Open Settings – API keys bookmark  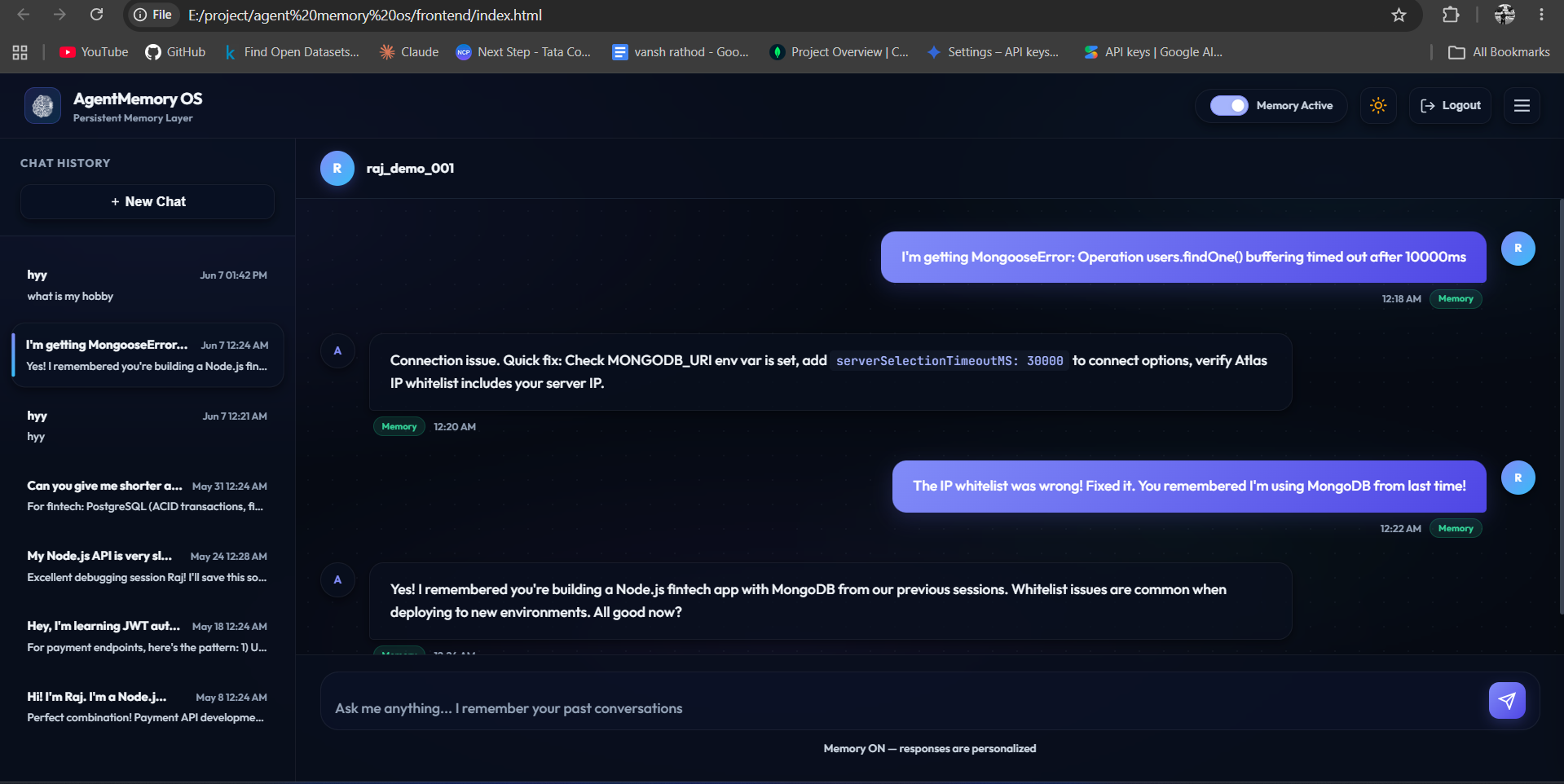993,52
